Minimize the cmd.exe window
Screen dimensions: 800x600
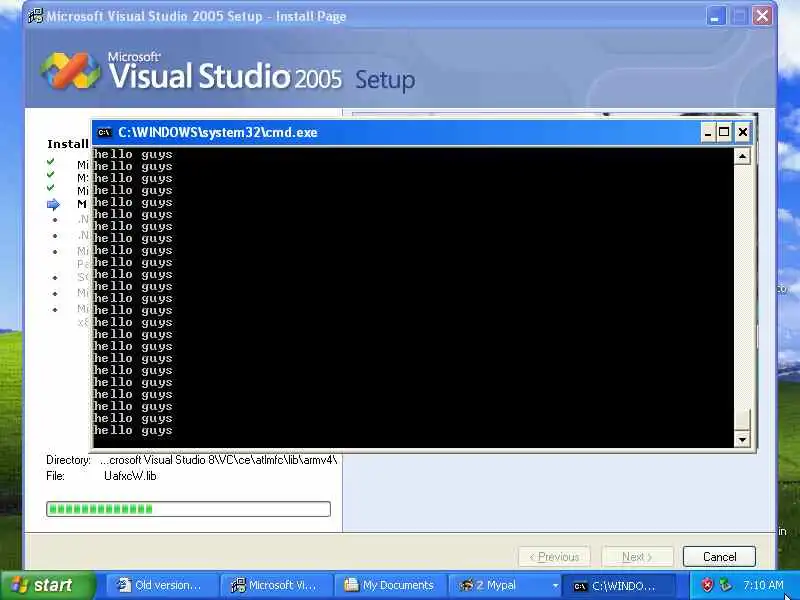(x=707, y=133)
